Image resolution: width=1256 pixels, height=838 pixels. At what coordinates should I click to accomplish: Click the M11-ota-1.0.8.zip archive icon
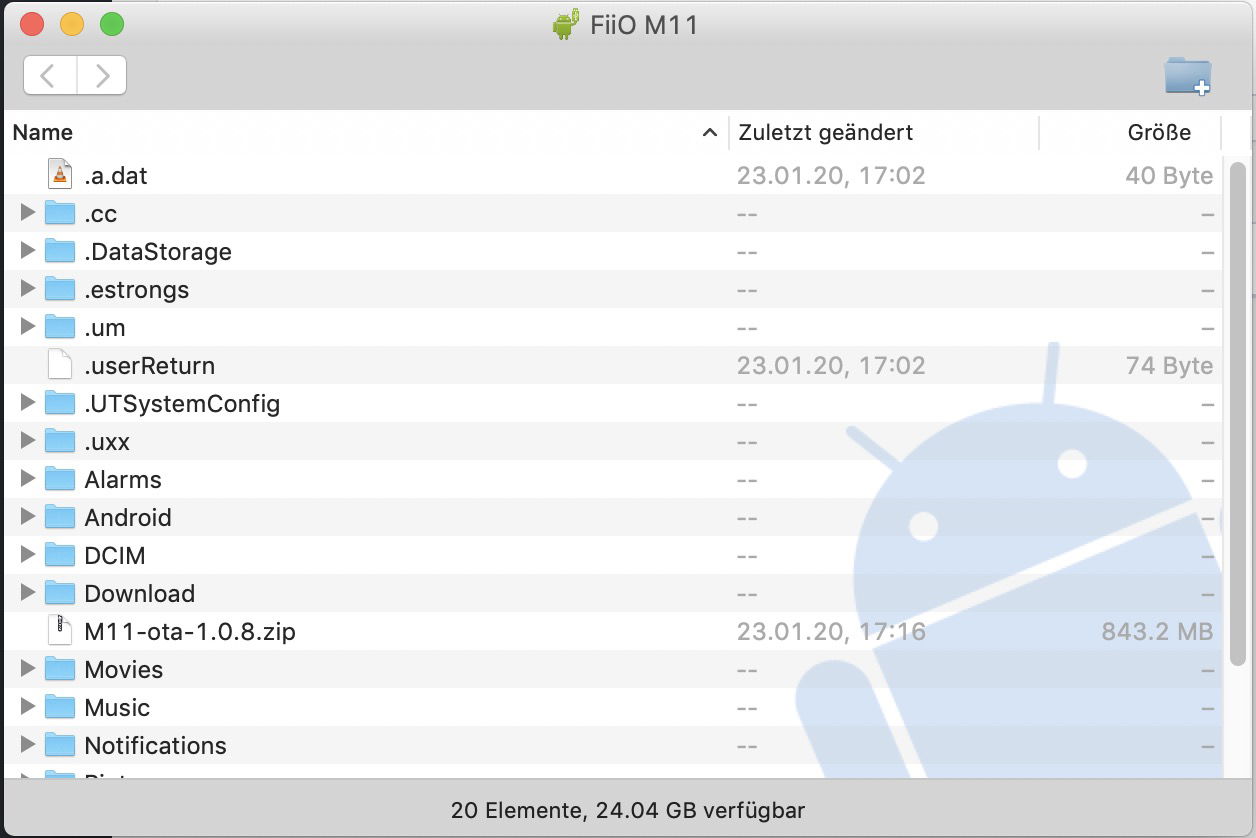(60, 631)
